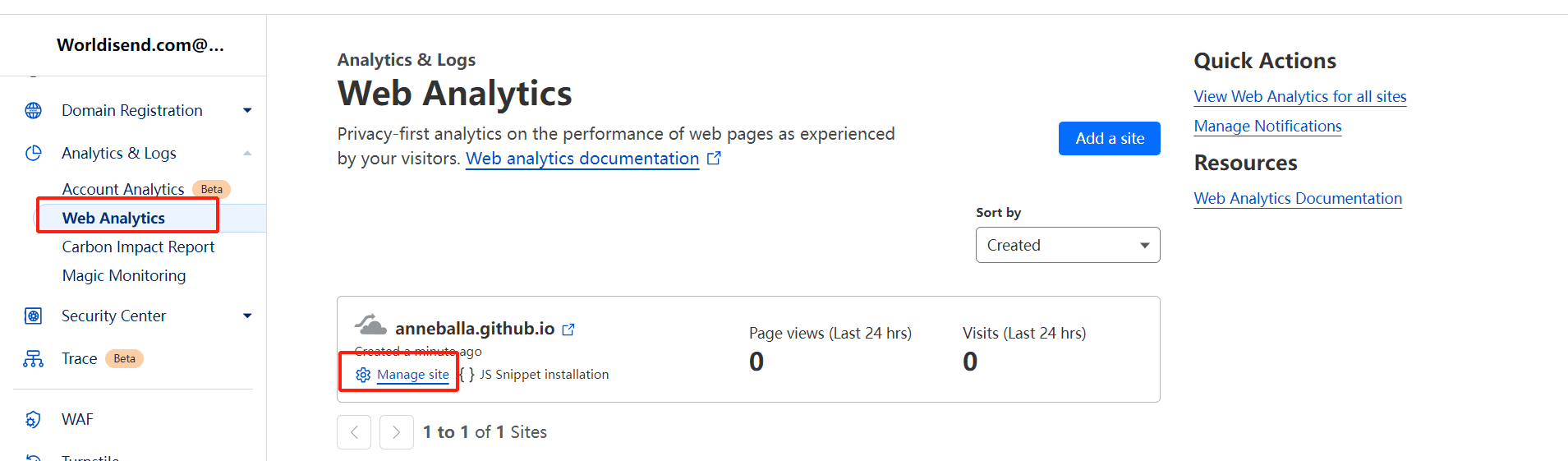Go to the previous page of sites
Screen dimensions: 1568x461
pos(354,432)
